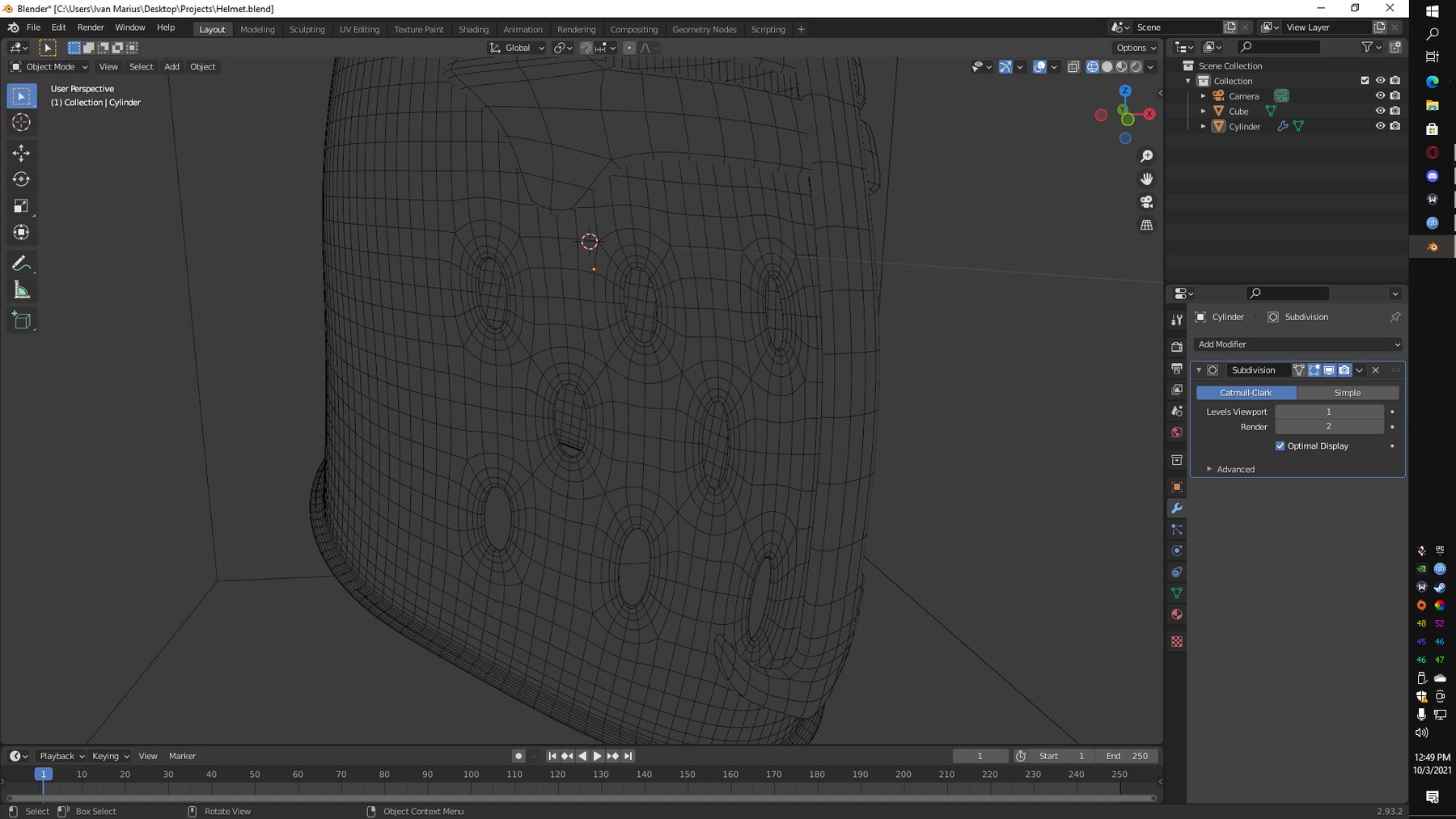1456x819 pixels.
Task: Activate the Rotate tool
Action: (22, 179)
